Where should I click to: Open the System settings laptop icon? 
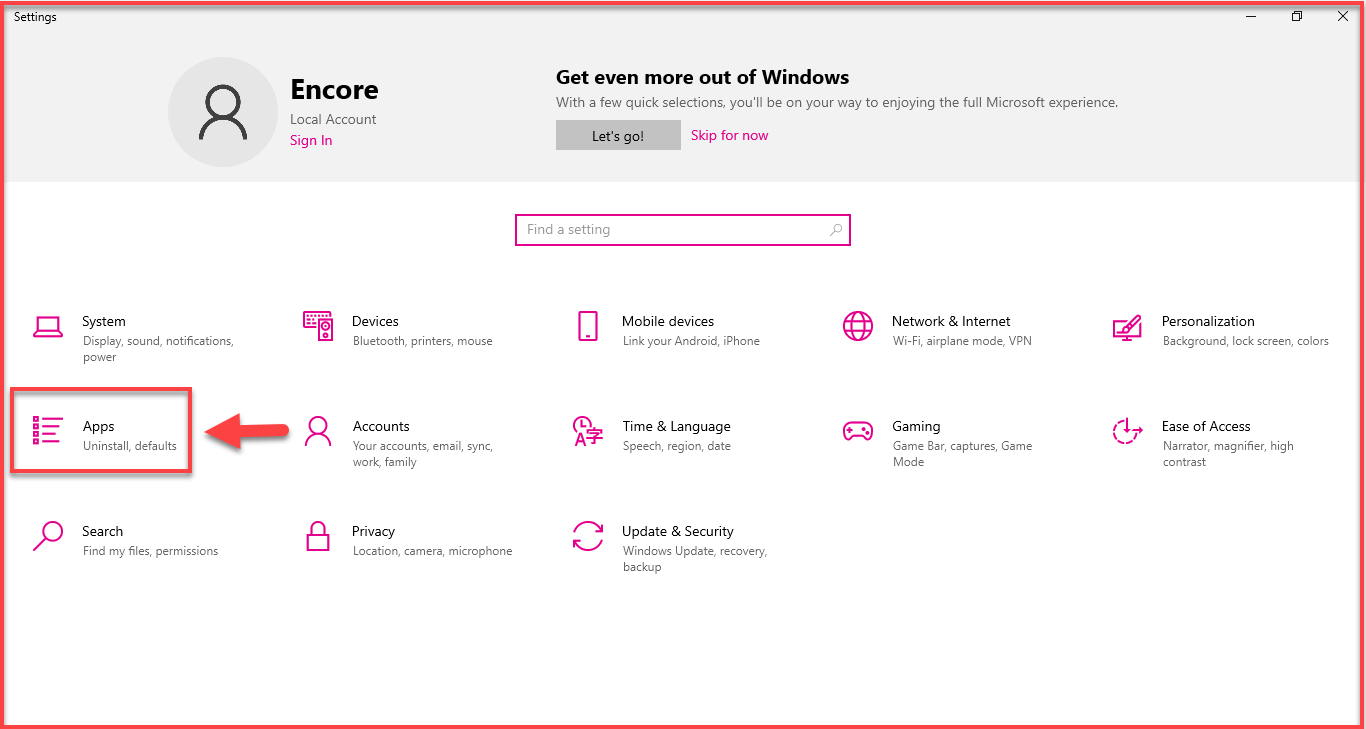pyautogui.click(x=48, y=327)
